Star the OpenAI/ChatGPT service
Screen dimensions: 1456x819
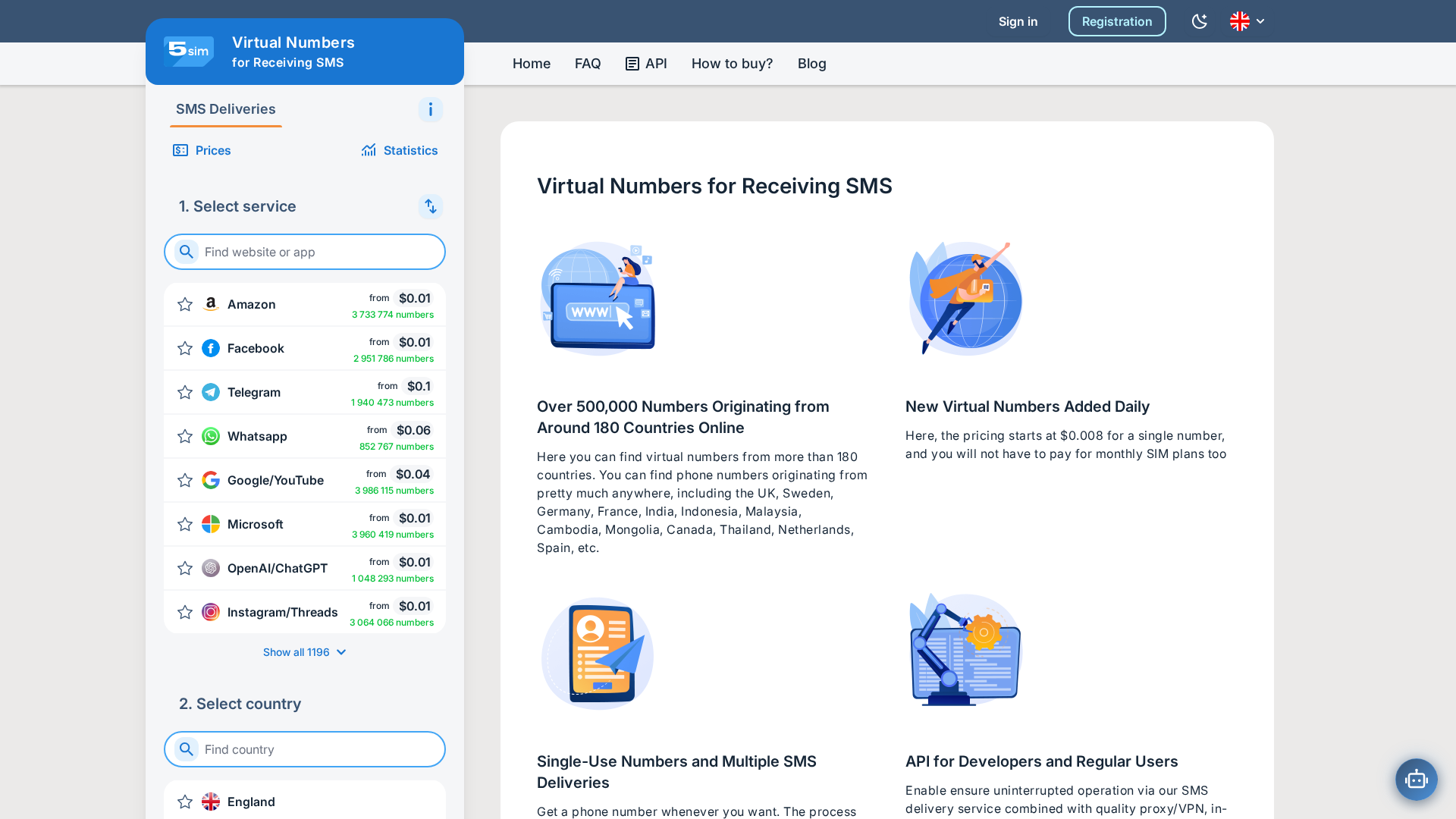(x=185, y=568)
